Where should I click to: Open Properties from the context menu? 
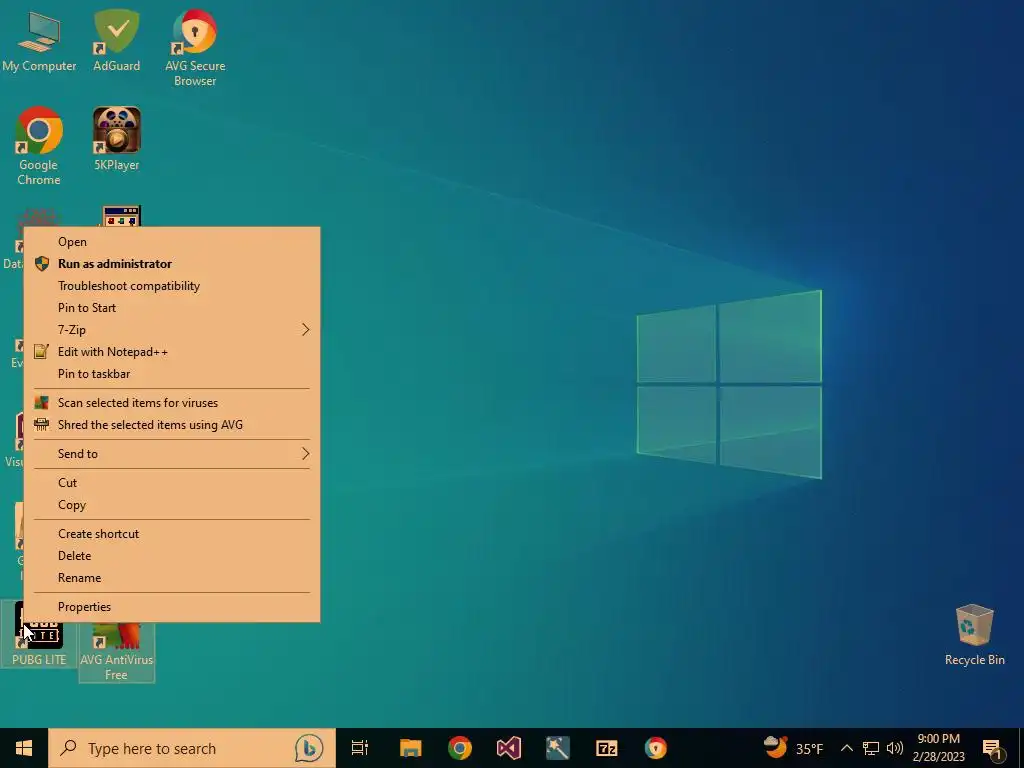pos(172,607)
